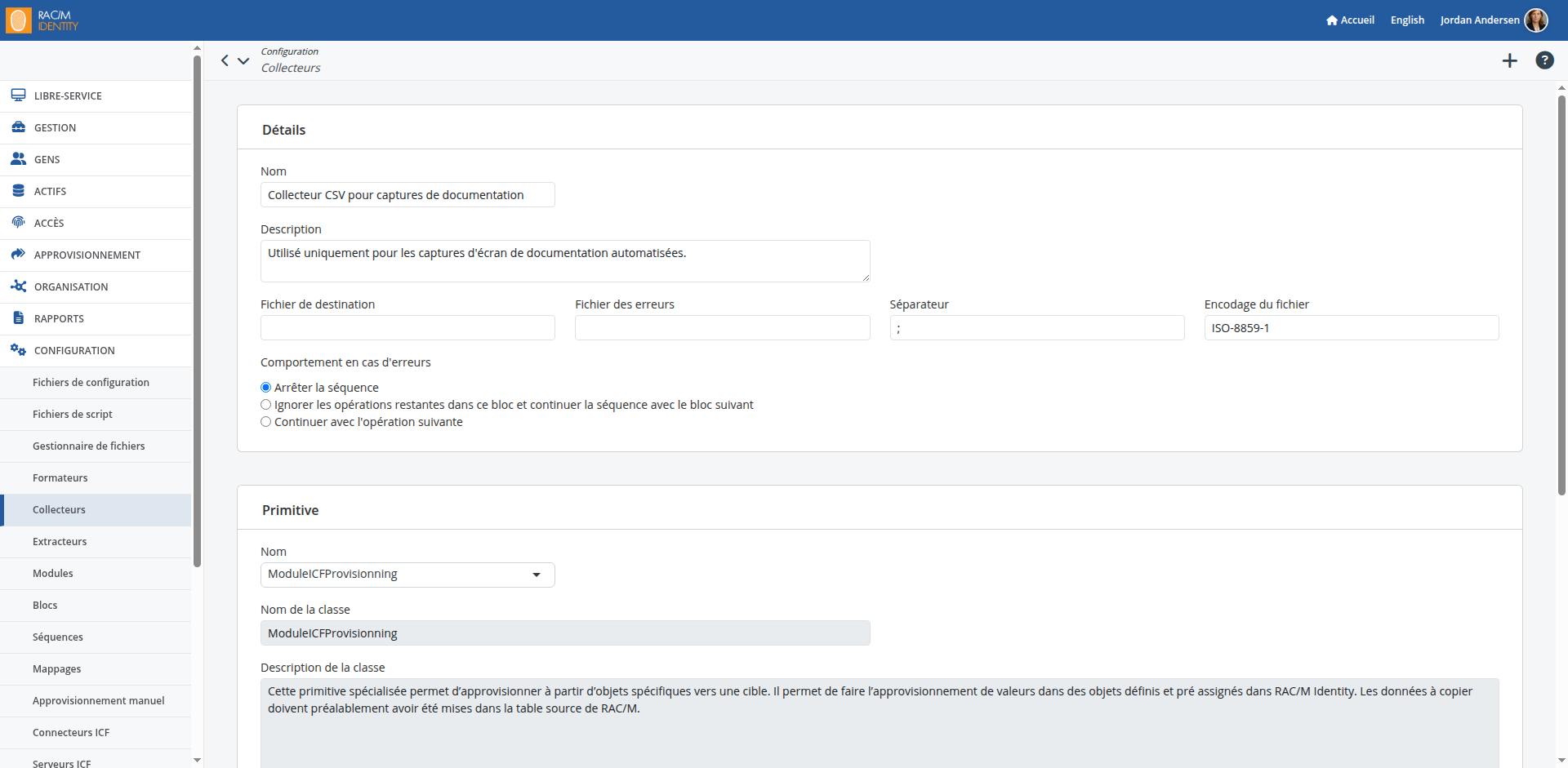
Task: Click the Configuration gears icon
Action: (x=18, y=350)
